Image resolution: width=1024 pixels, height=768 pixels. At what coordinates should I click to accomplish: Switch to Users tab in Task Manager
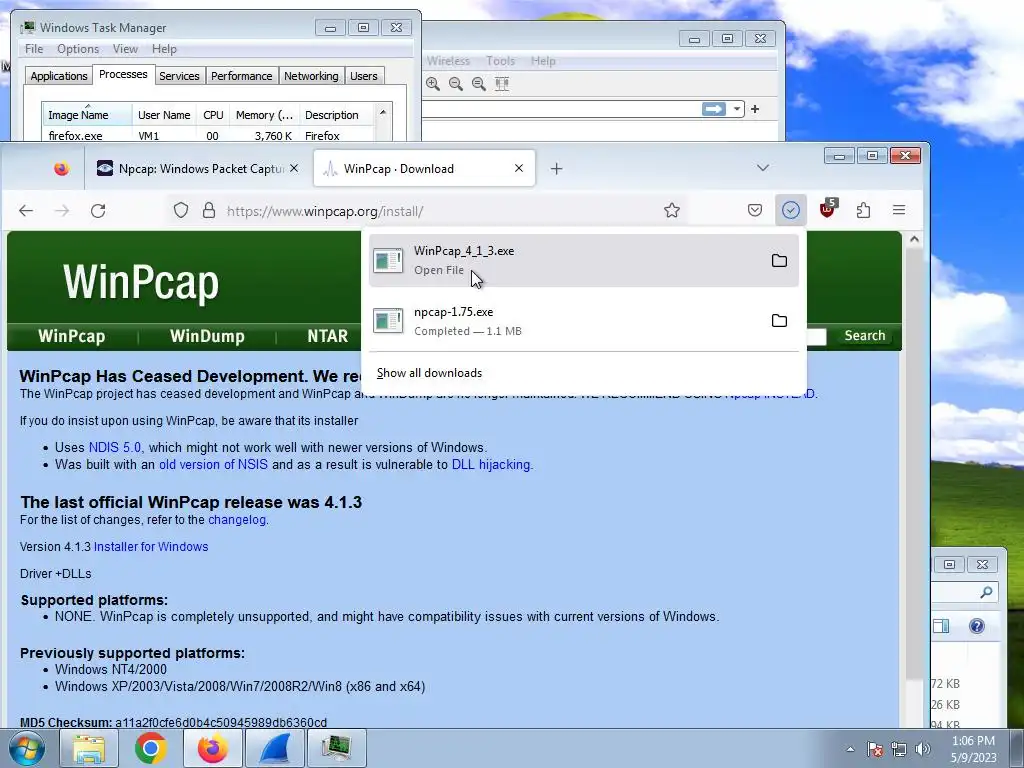364,76
